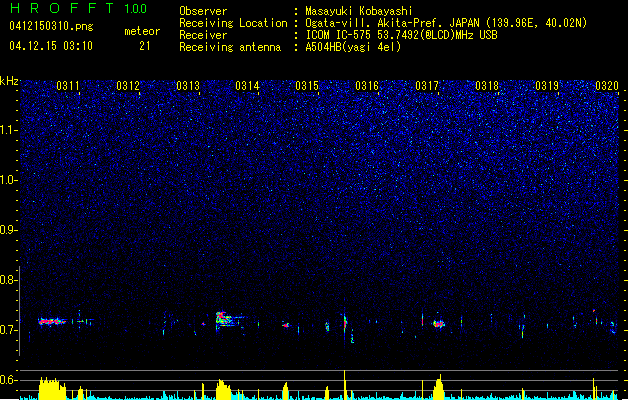Screen dimensions: 629x400
Task: Click the date stamp 04.12.15 03:10
Action: [x=51, y=46]
